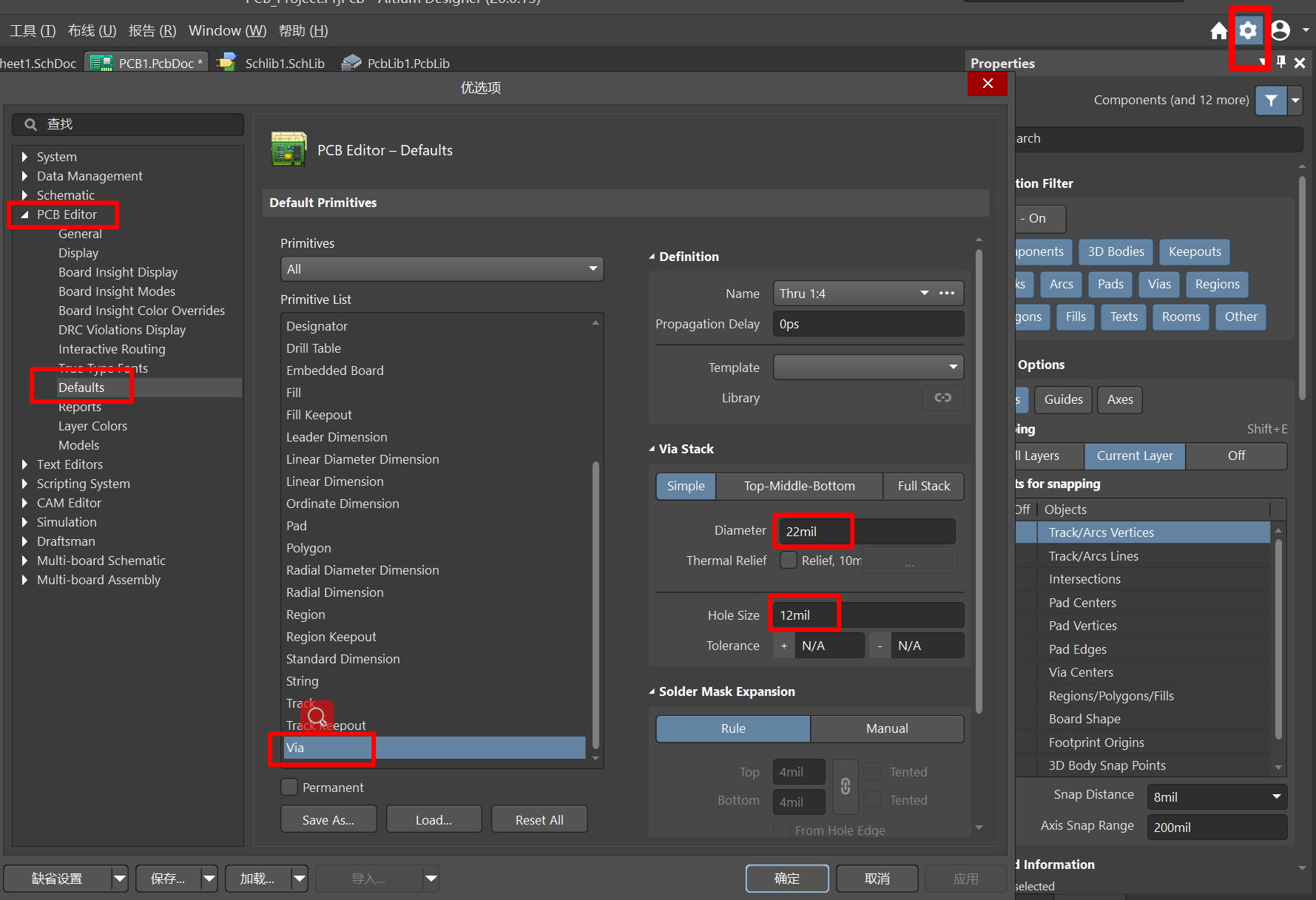
Task: Click the Library link icon button
Action: [x=943, y=398]
